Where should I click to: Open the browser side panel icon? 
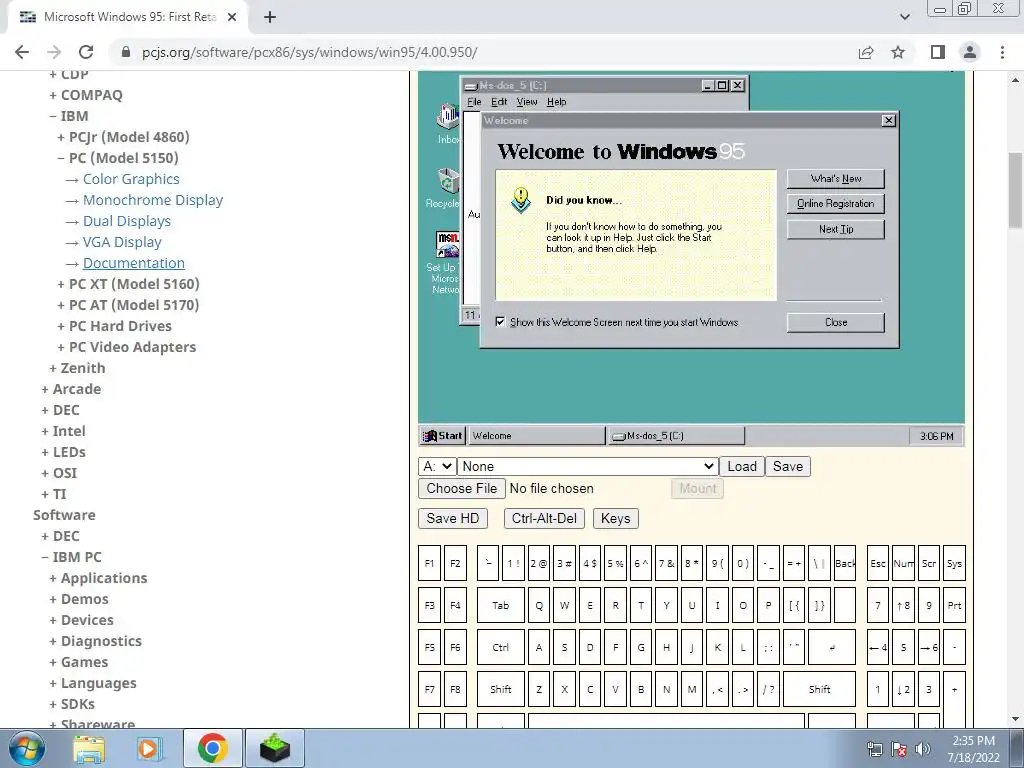coord(938,52)
